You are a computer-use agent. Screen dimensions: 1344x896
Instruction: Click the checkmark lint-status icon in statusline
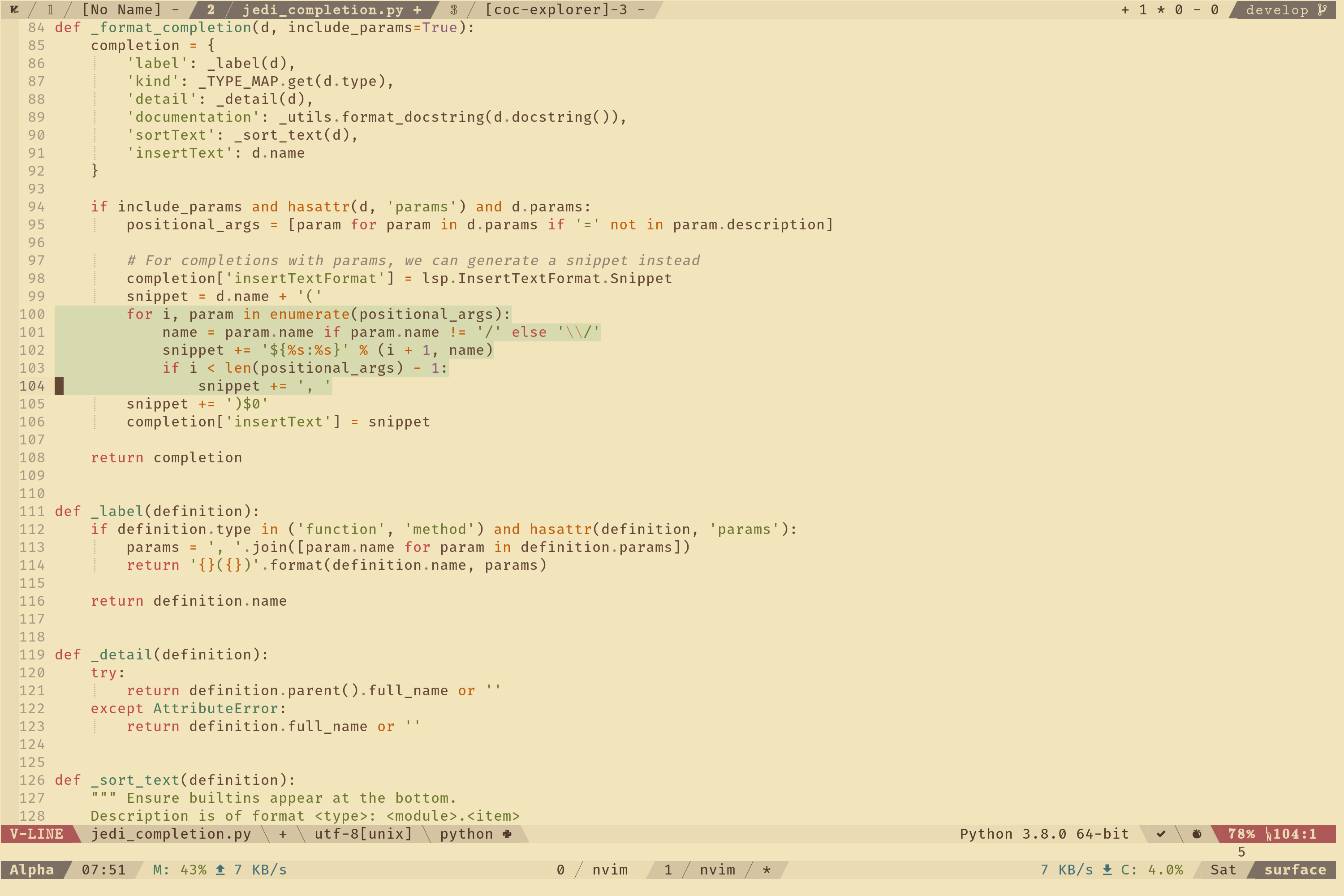tap(1161, 834)
